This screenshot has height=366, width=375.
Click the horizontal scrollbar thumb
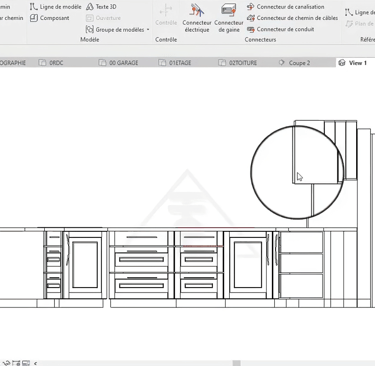(x=237, y=363)
